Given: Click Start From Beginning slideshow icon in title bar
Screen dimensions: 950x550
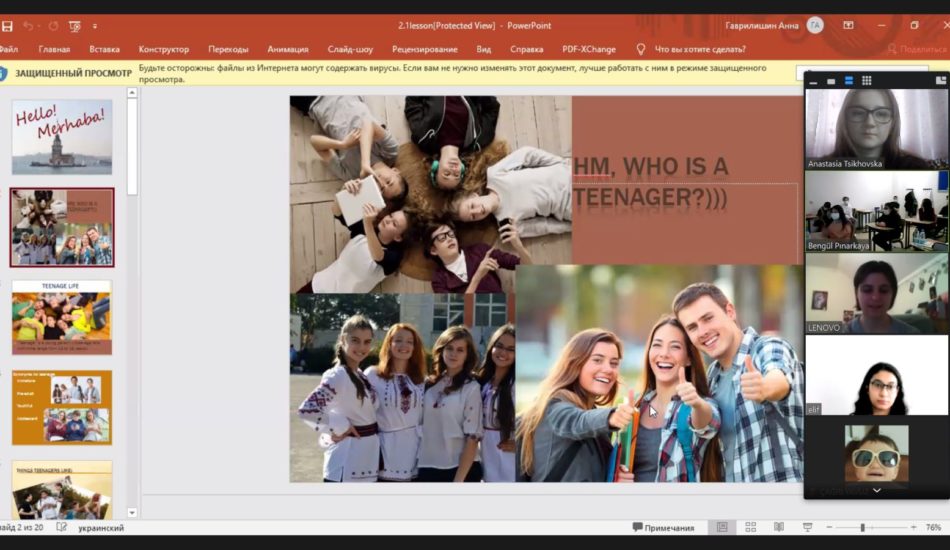Looking at the screenshot, I should (76, 26).
